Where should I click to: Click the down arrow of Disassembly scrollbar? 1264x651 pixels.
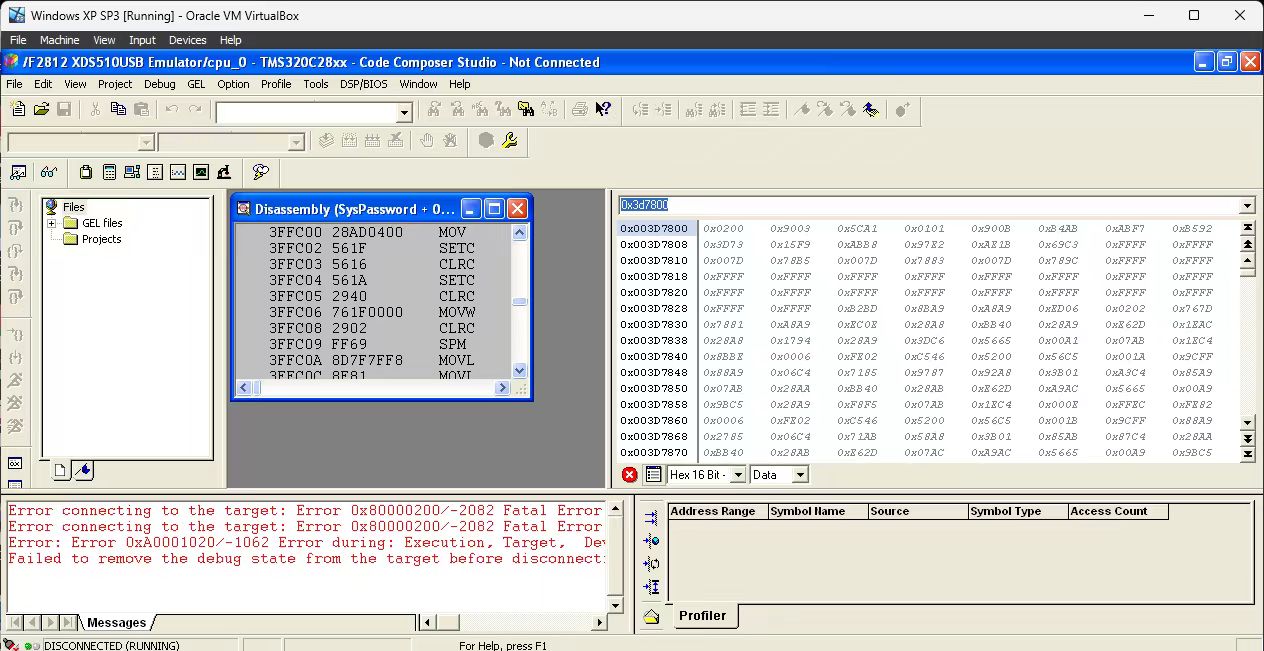[x=519, y=370]
